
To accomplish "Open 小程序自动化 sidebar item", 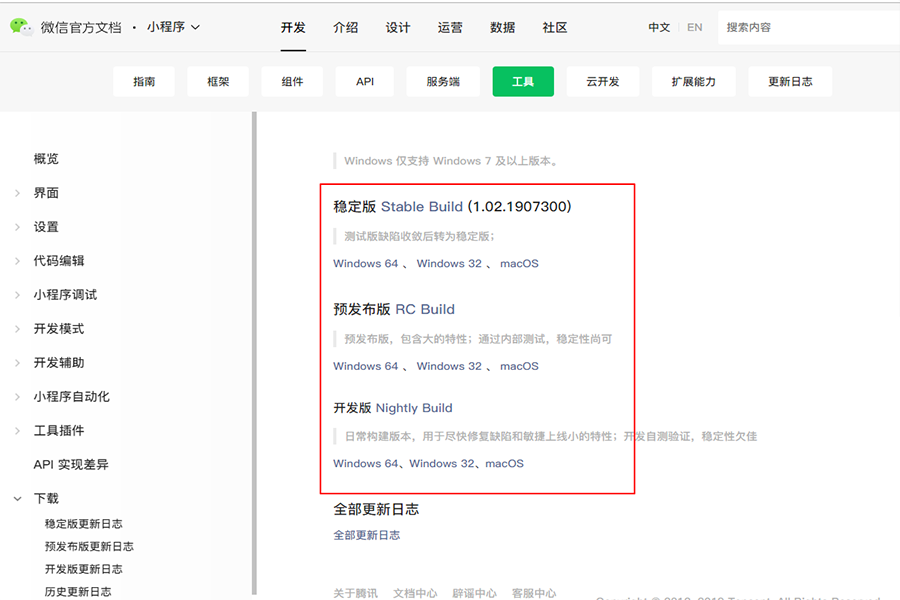I will coord(71,396).
